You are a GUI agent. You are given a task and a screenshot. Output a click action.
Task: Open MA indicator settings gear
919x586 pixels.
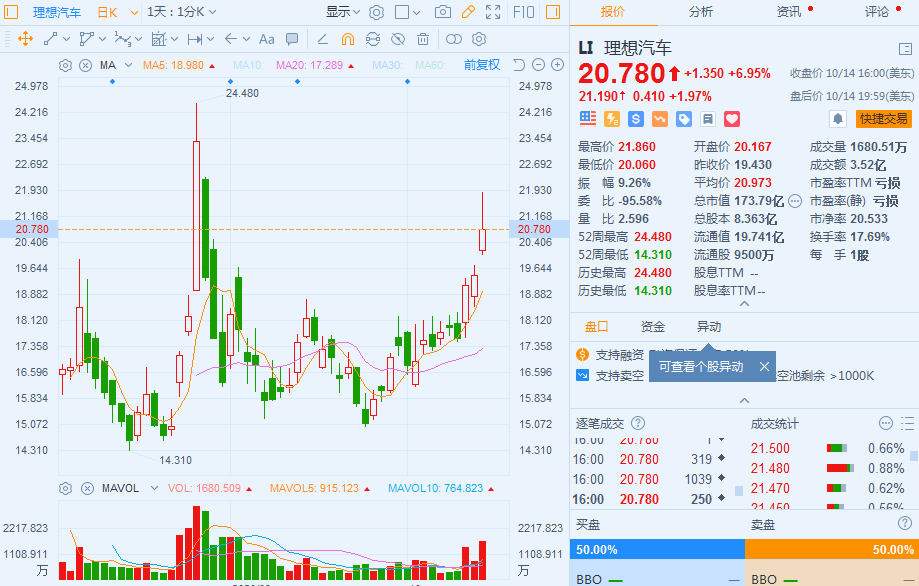click(65, 65)
